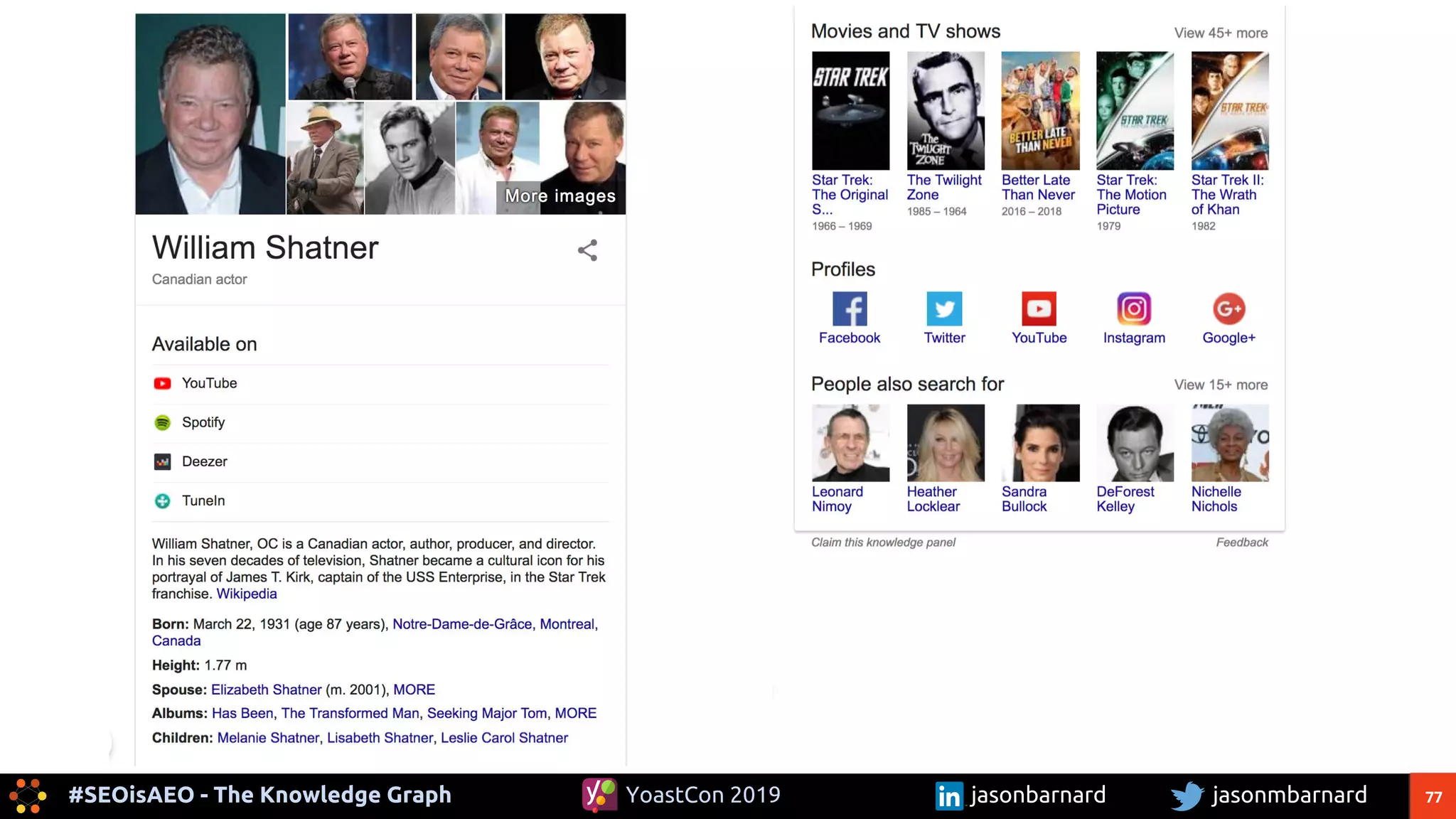The image size is (1456, 819).
Task: Open Nichelle Nichols' photo
Action: pos(1230,443)
